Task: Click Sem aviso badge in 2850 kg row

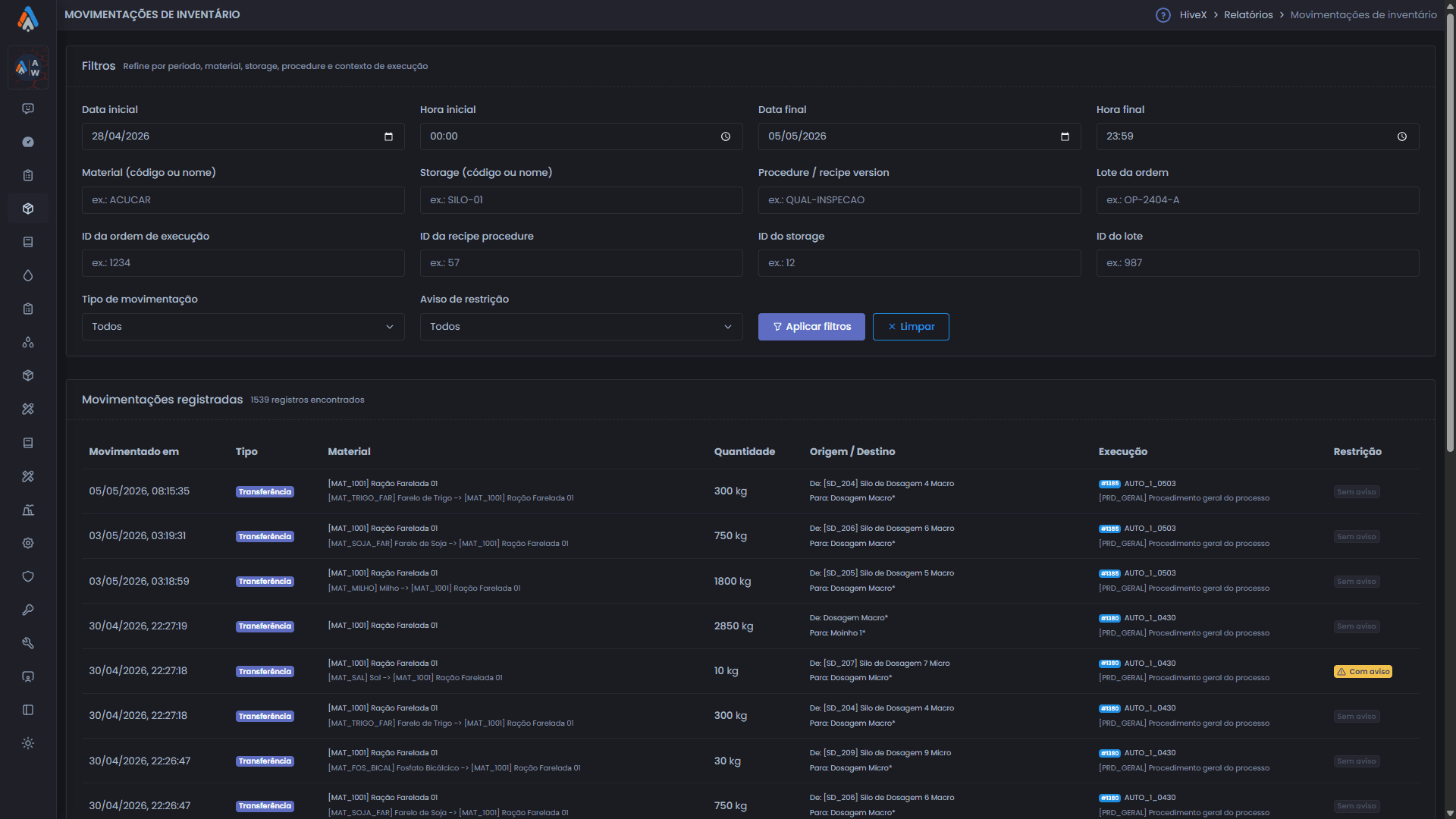Action: coord(1356,626)
